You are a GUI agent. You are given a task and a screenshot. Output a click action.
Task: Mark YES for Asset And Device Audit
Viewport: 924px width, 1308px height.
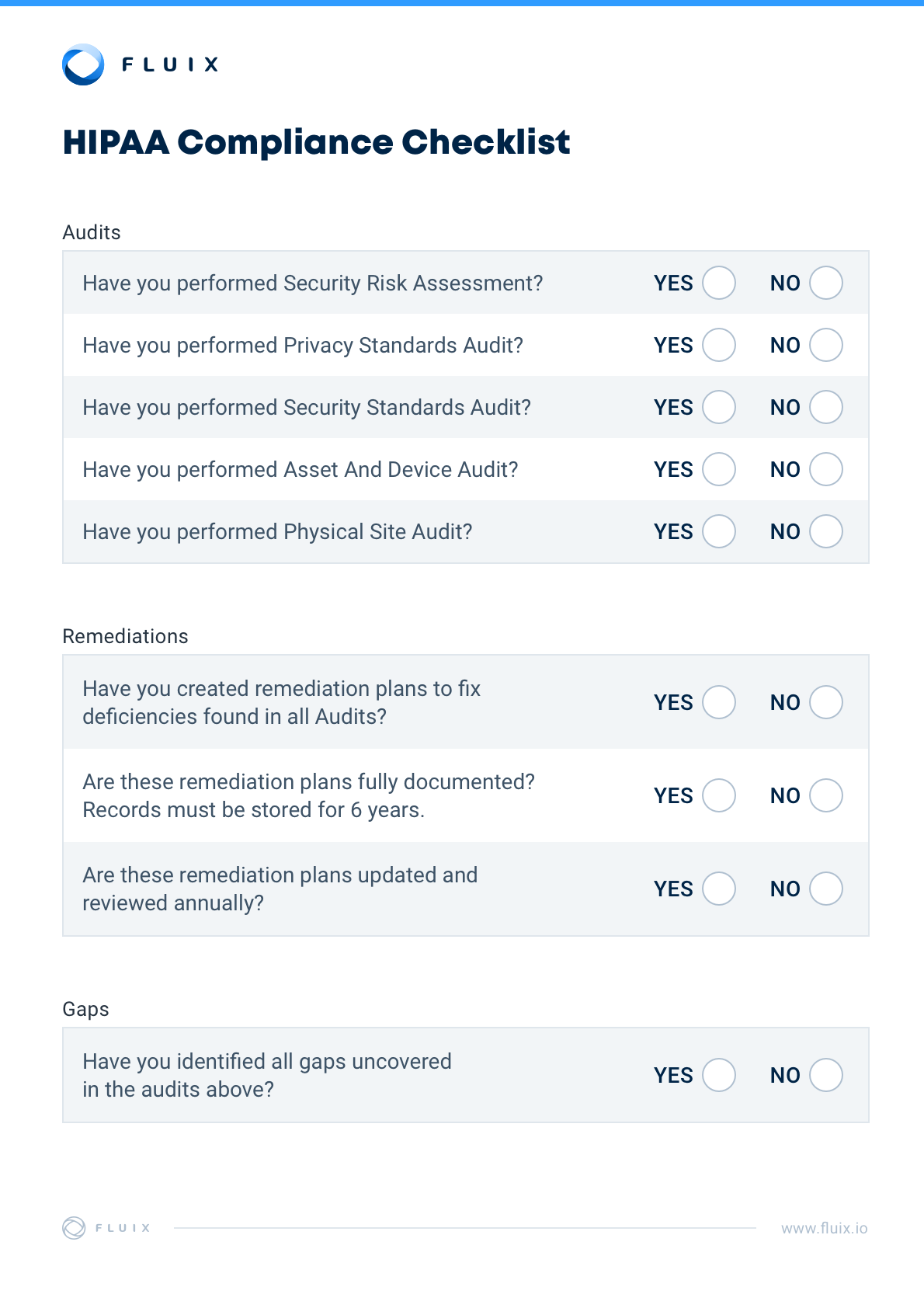[x=719, y=469]
